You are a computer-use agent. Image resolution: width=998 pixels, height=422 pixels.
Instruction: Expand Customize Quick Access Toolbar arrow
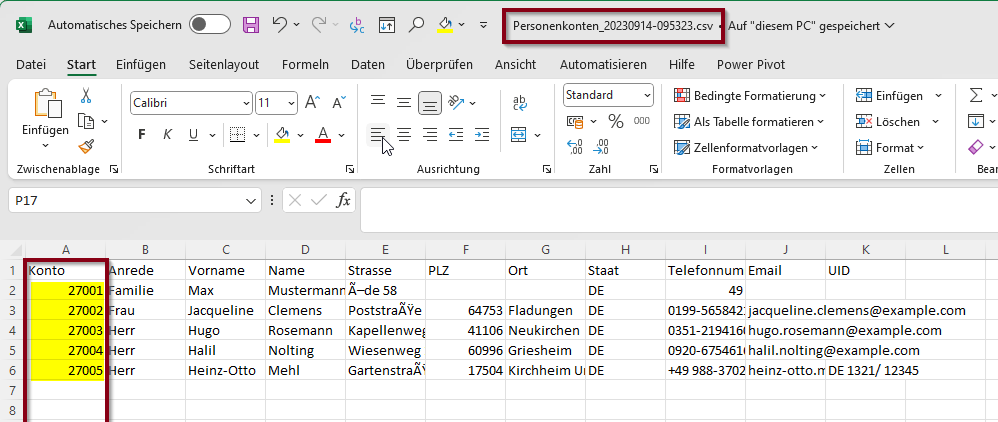coord(483,25)
